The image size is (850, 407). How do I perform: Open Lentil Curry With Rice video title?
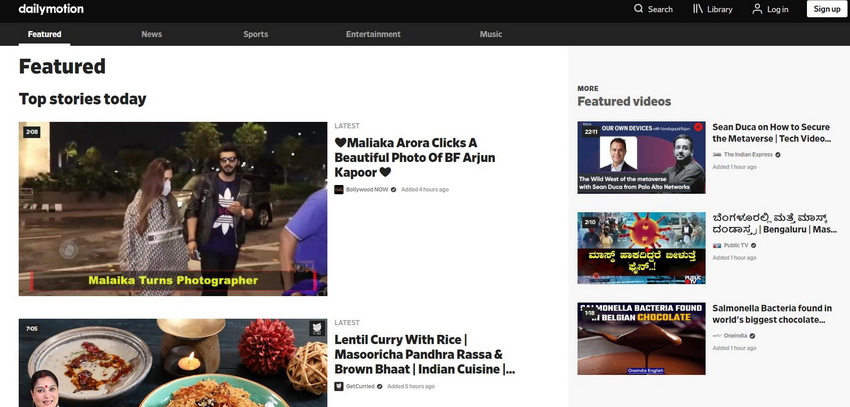(x=424, y=354)
